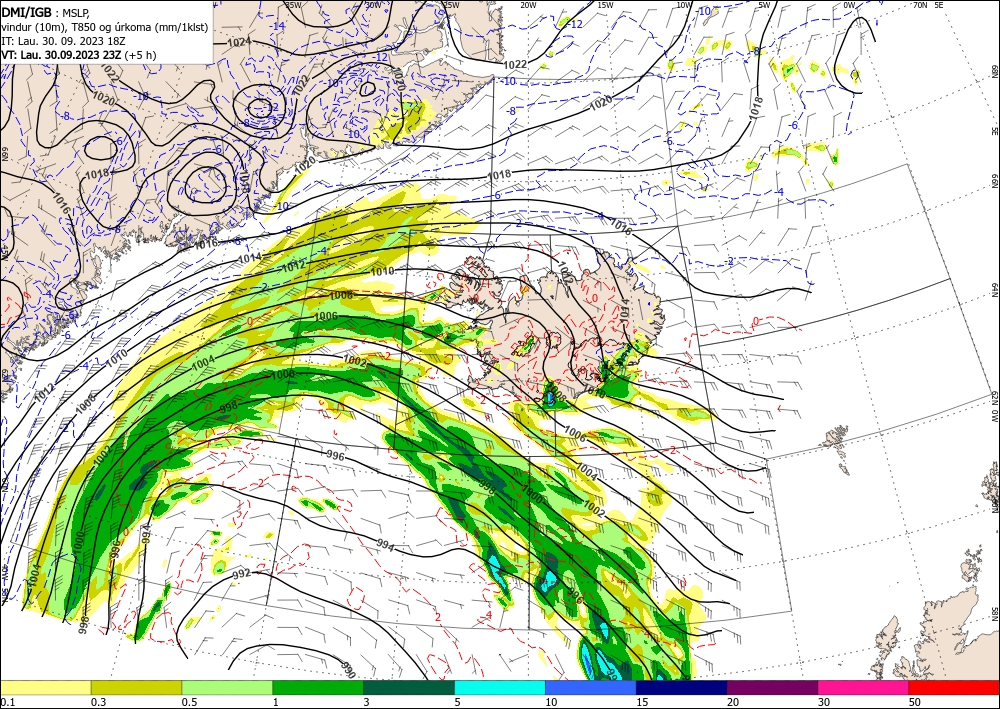The width and height of the screenshot is (1000, 709).
Task: Select the green 1–3 legend color segment
Action: click(318, 687)
